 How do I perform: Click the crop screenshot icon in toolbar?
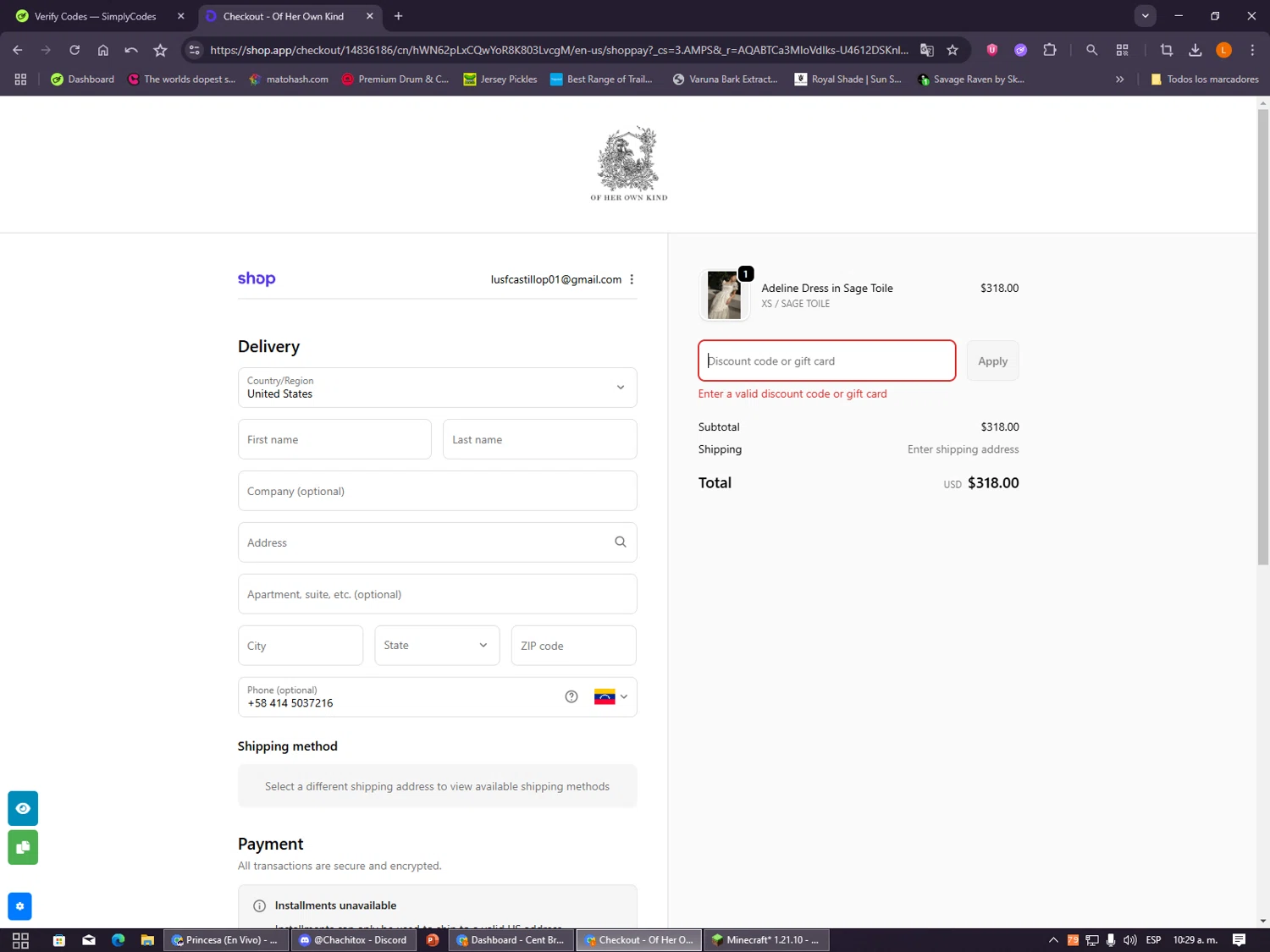(1167, 50)
